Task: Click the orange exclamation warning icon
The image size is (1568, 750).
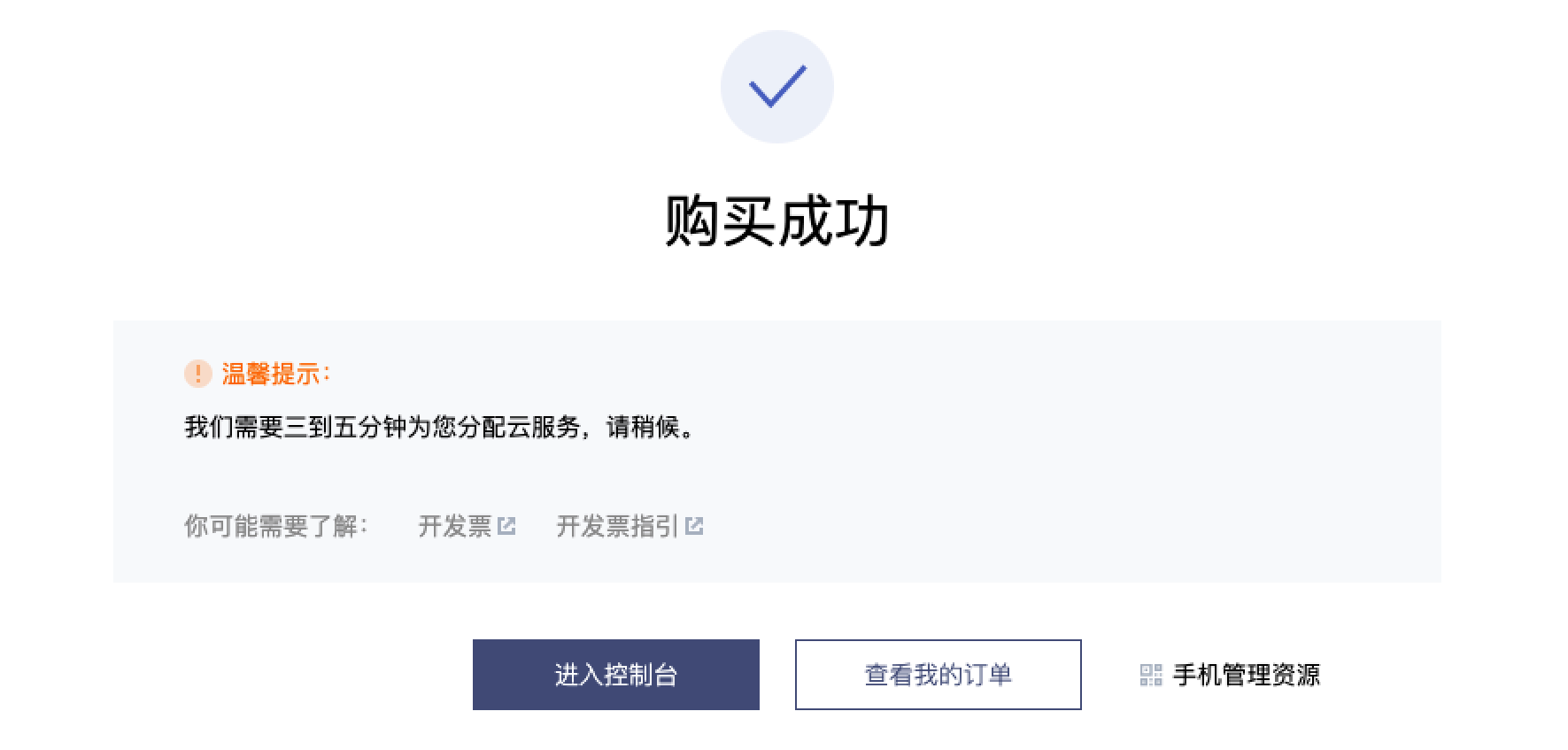Action: click(197, 374)
